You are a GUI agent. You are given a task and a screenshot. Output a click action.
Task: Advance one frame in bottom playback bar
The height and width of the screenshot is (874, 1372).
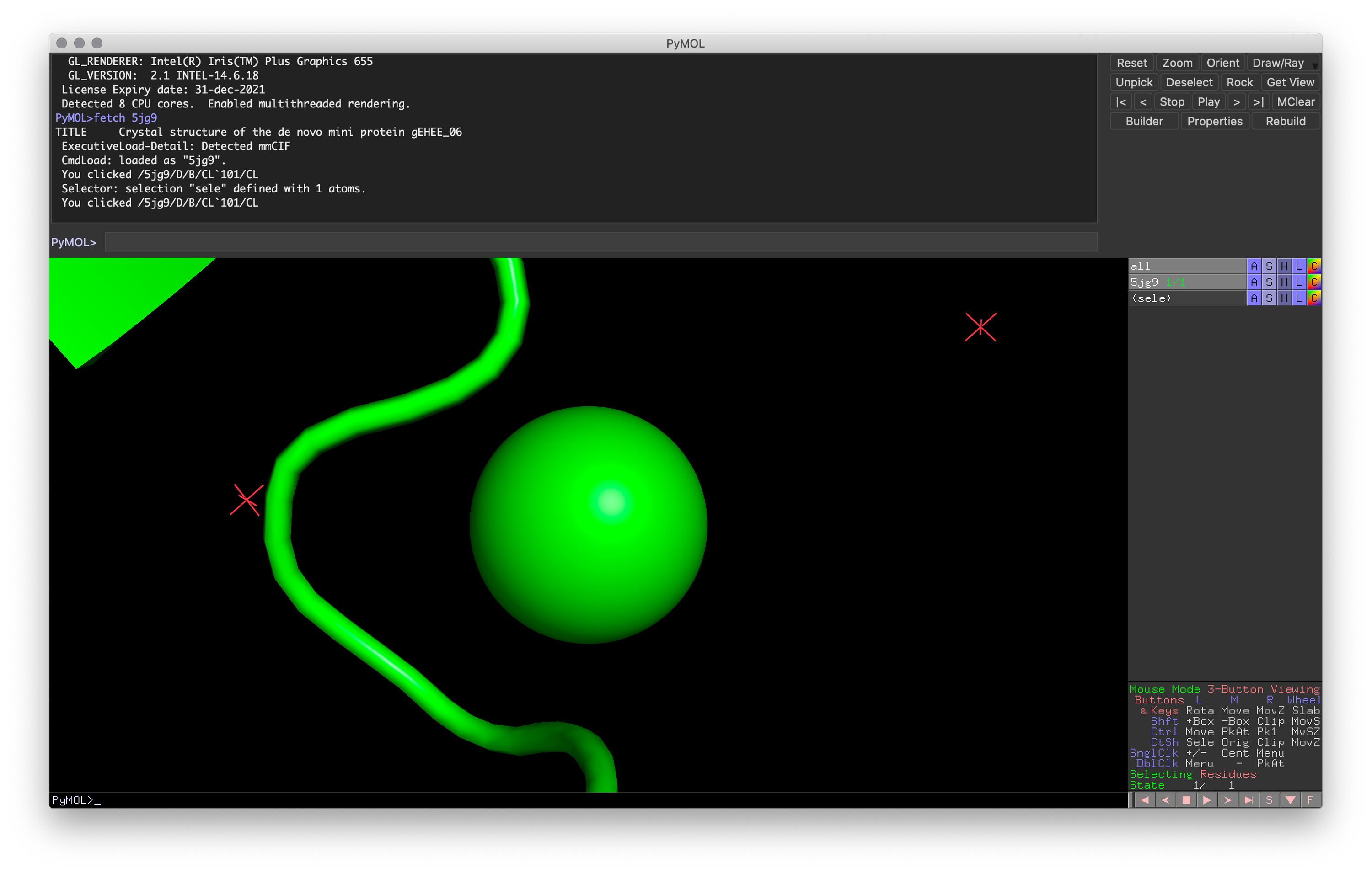[x=1227, y=800]
